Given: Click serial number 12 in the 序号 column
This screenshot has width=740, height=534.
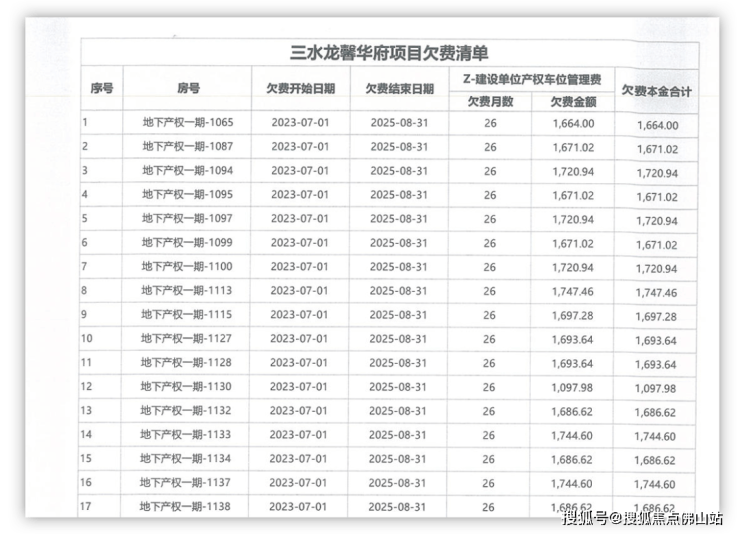Looking at the screenshot, I should (x=86, y=386).
